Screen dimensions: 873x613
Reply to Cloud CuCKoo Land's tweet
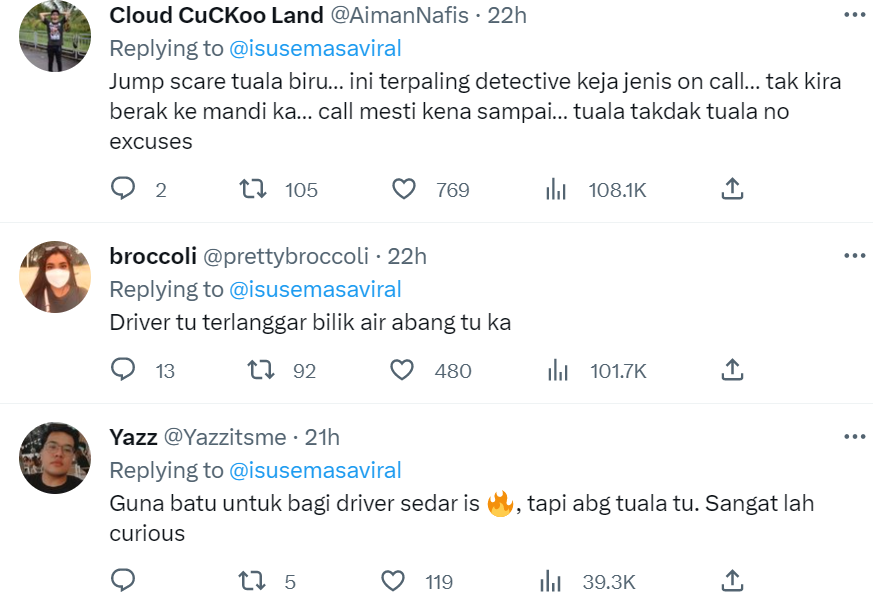123,188
